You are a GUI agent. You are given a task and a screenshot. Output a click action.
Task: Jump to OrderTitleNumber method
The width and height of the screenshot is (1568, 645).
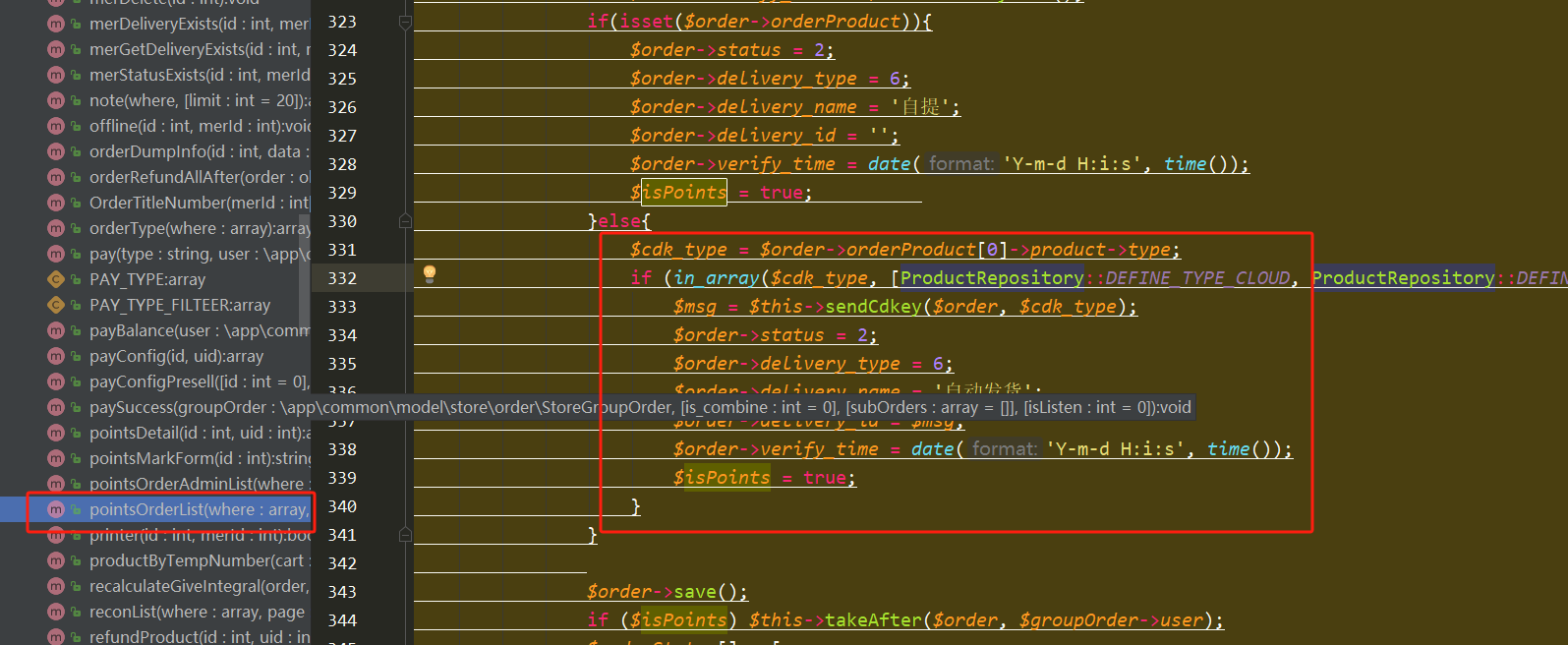(x=200, y=203)
